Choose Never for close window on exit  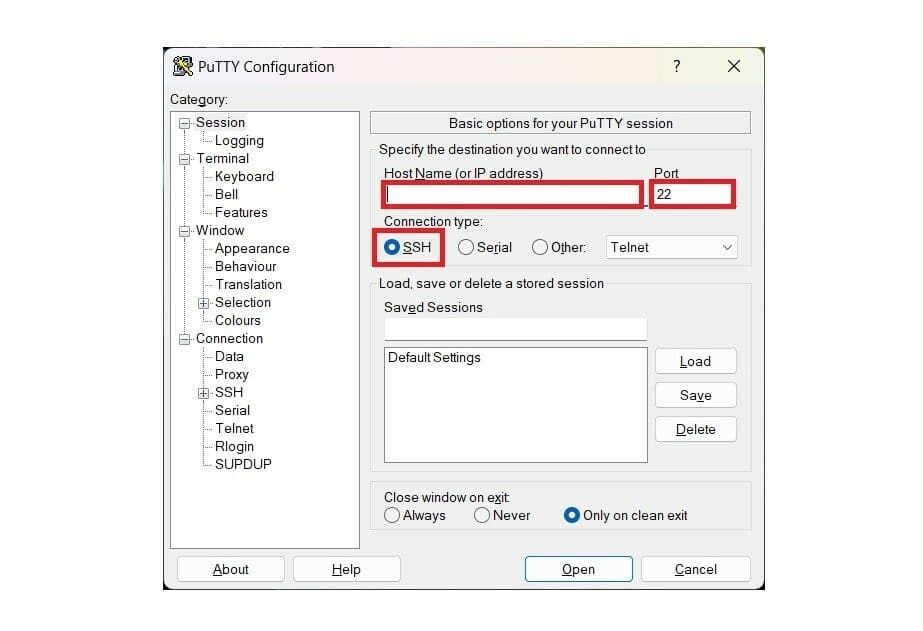[482, 516]
